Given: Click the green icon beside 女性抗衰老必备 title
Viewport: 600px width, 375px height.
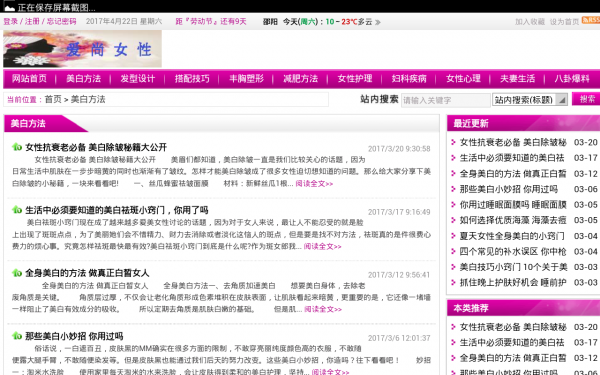Looking at the screenshot, I should click(17, 147).
